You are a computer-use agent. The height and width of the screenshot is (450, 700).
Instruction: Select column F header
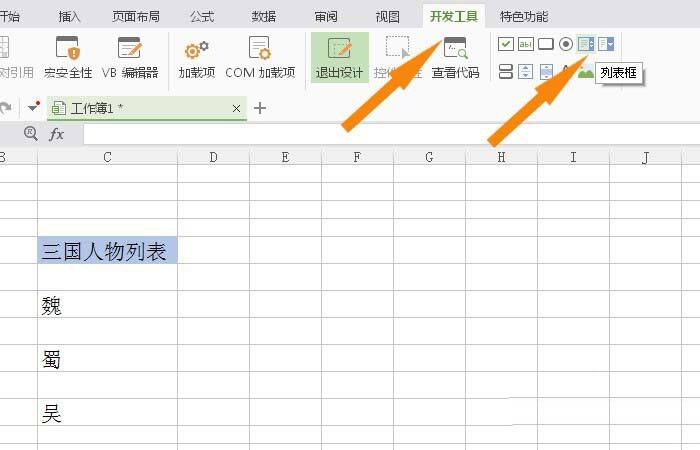click(x=357, y=157)
